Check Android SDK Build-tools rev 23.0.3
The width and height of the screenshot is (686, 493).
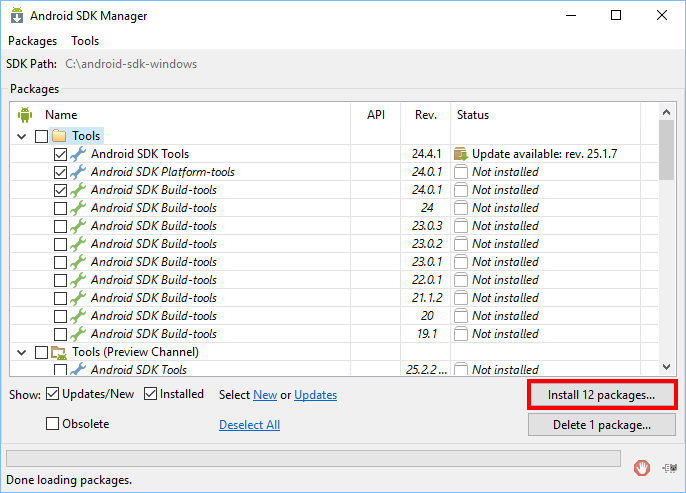60,226
